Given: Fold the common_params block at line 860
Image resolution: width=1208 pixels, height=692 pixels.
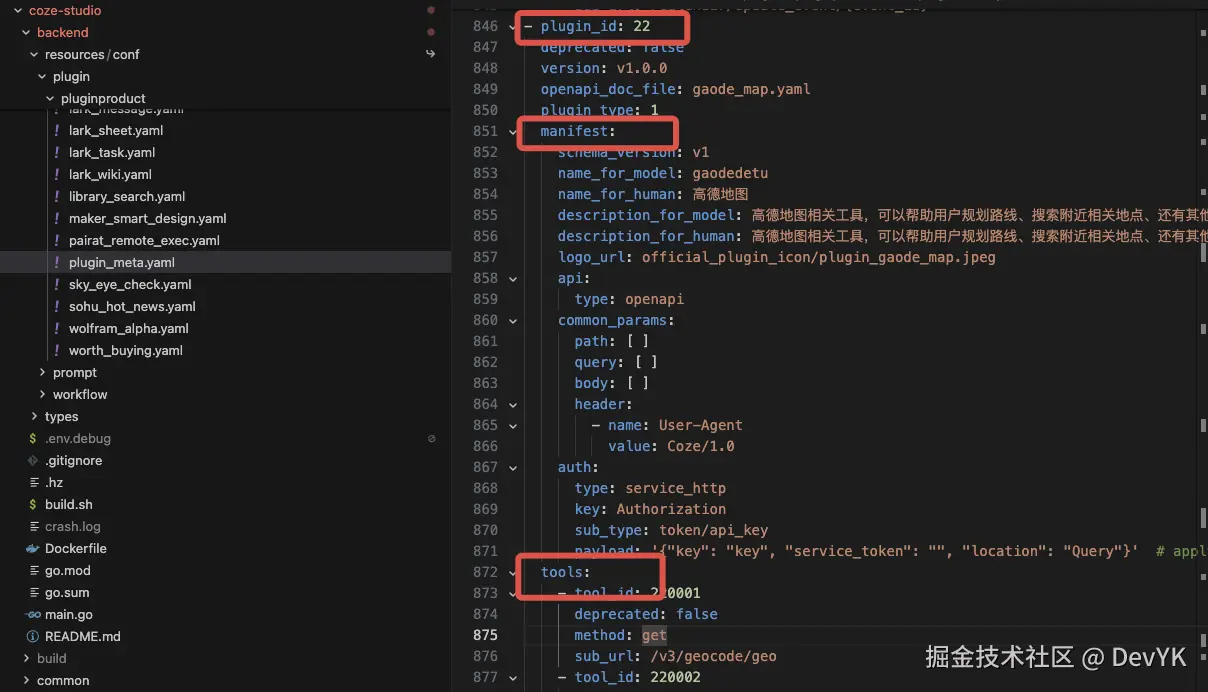Looking at the screenshot, I should 513,320.
